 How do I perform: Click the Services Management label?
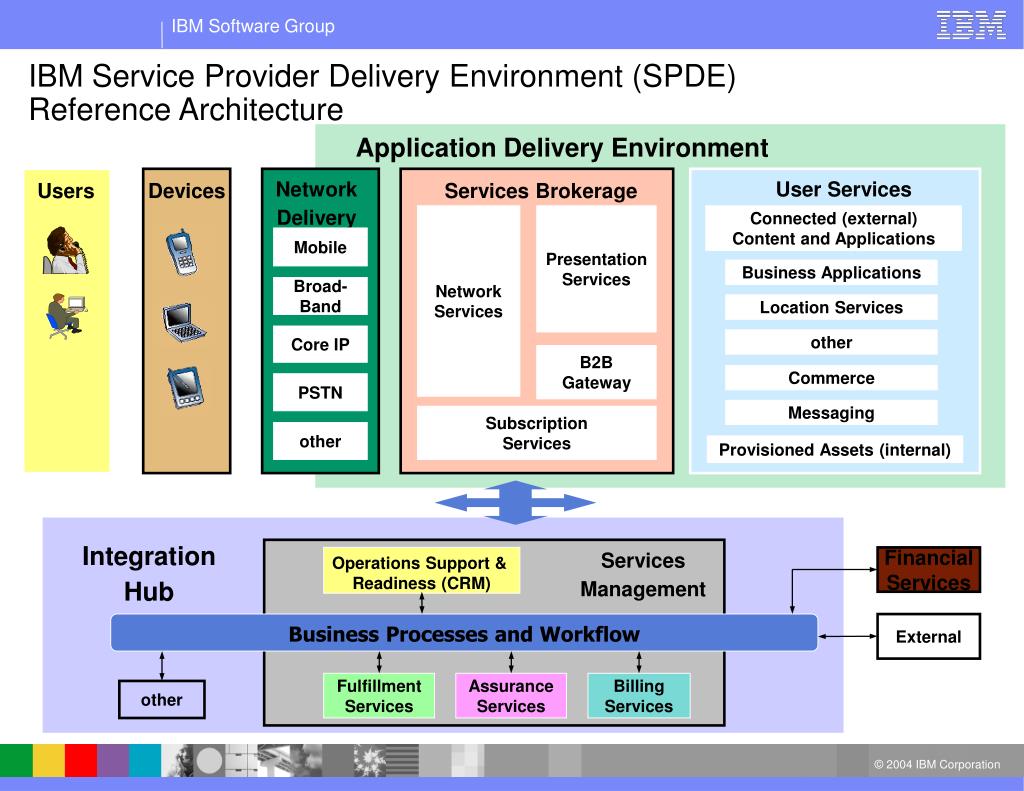coord(643,574)
